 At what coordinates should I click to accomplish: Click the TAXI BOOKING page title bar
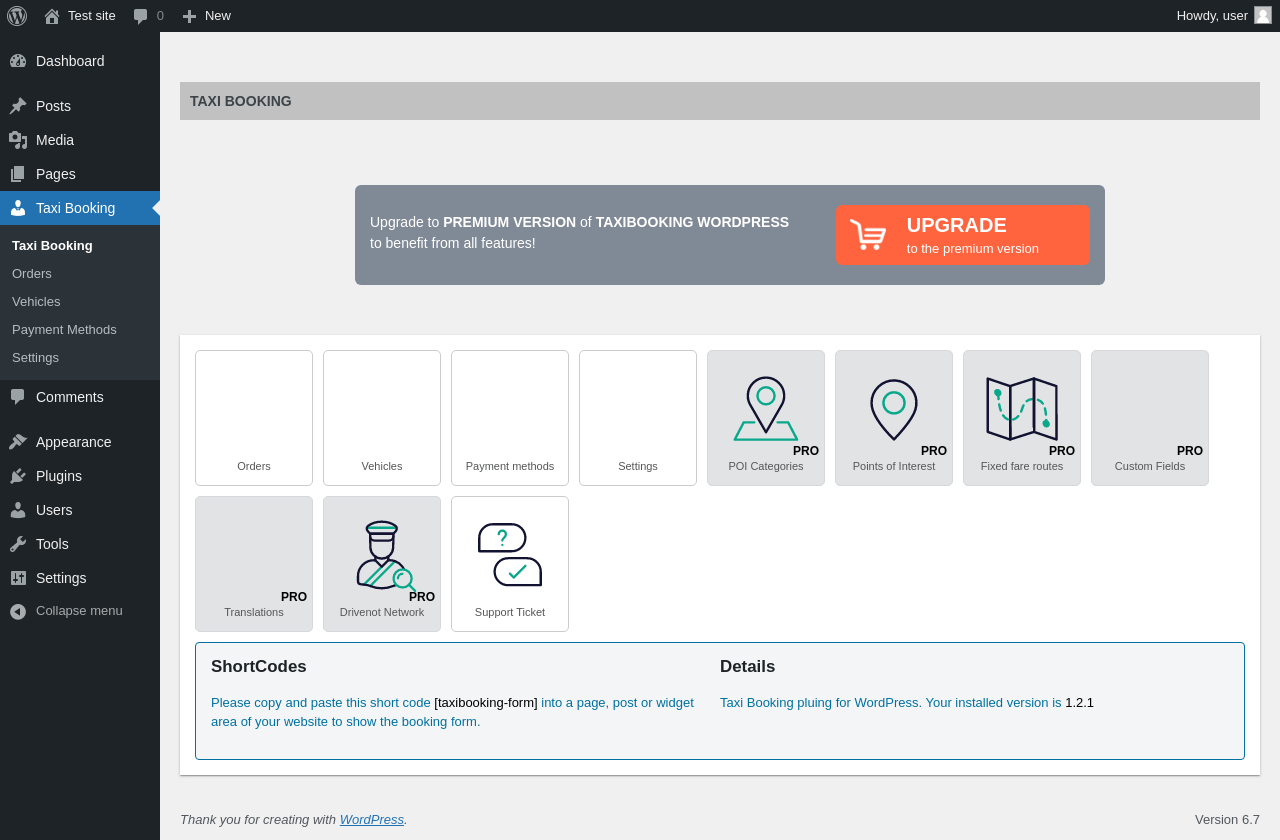(720, 101)
